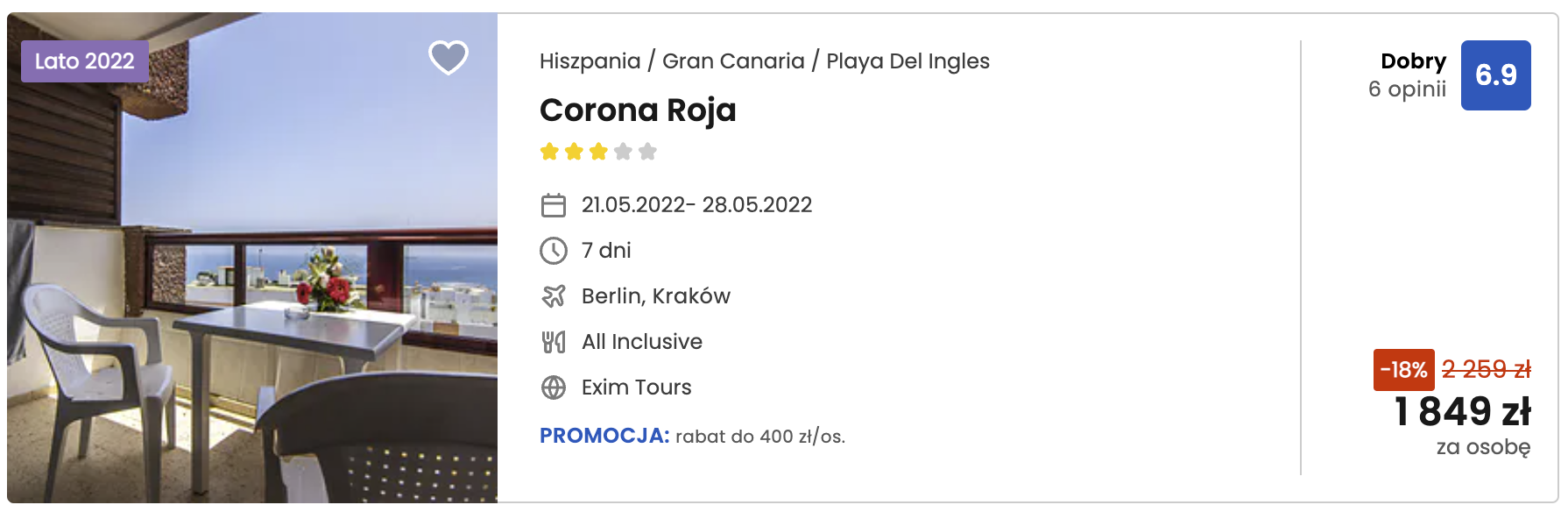Click the 1 849 zł price
1568x512 pixels.
(x=1463, y=411)
